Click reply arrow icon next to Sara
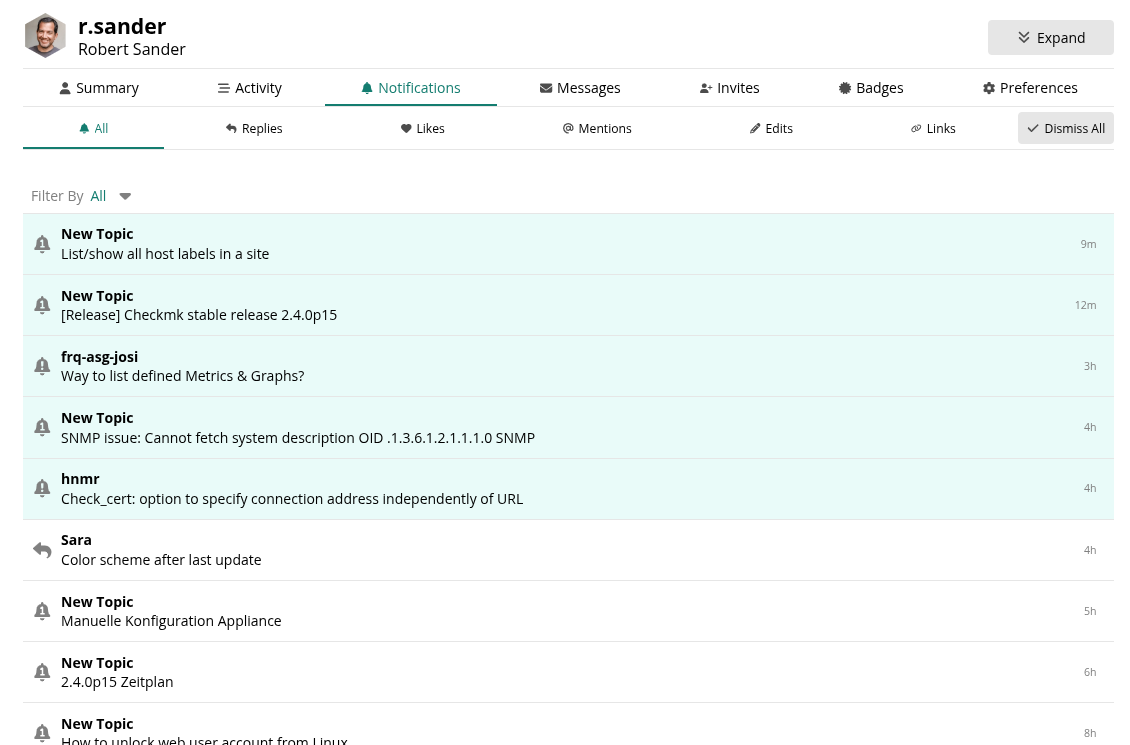Screen dimensions: 1130x745 (42, 550)
